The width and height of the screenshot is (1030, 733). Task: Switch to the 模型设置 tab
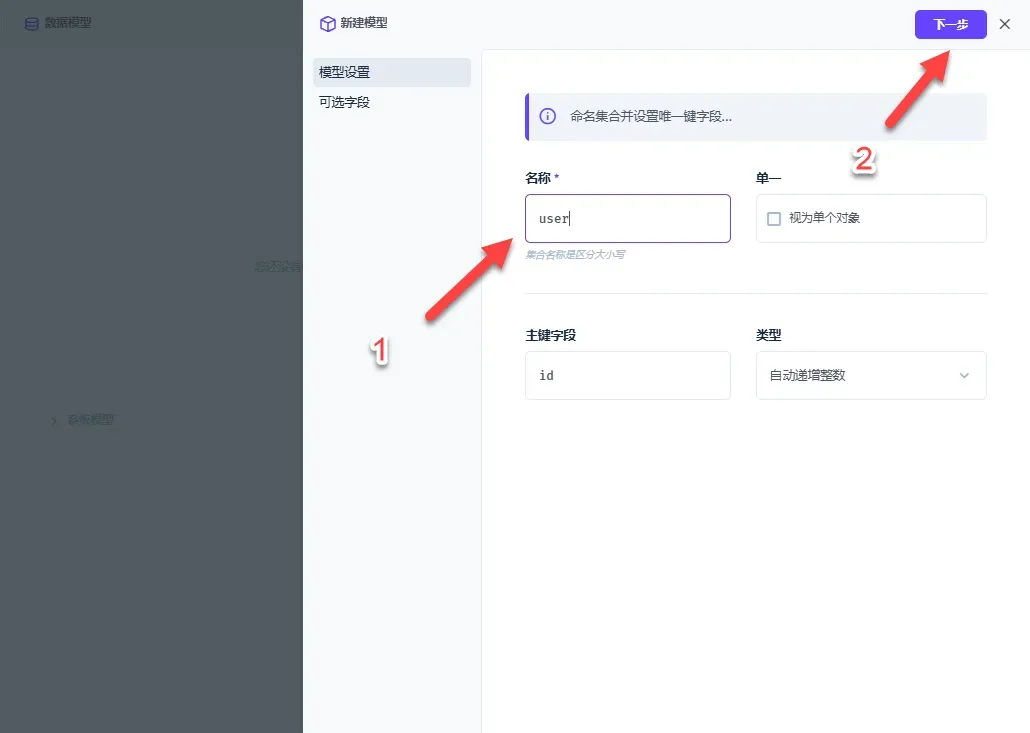(392, 72)
